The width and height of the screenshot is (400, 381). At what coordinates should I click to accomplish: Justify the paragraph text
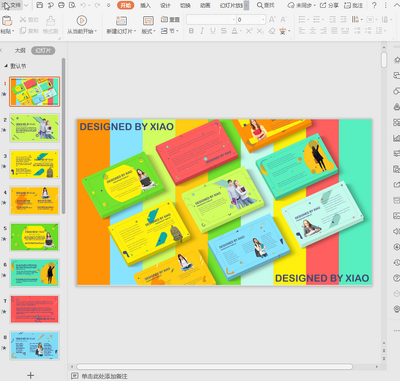[x=334, y=31]
